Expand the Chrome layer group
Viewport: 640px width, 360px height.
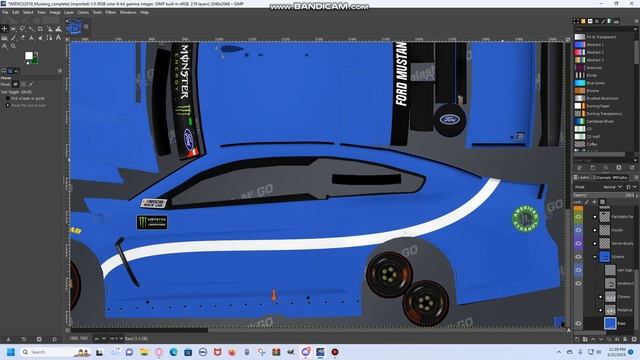tap(600, 297)
